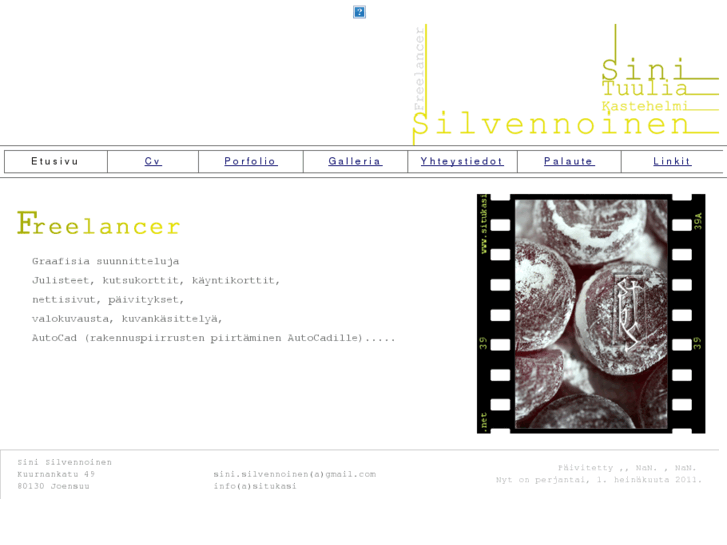Click the yellow Freelancer heading
The height and width of the screenshot is (545, 727).
[98, 224]
